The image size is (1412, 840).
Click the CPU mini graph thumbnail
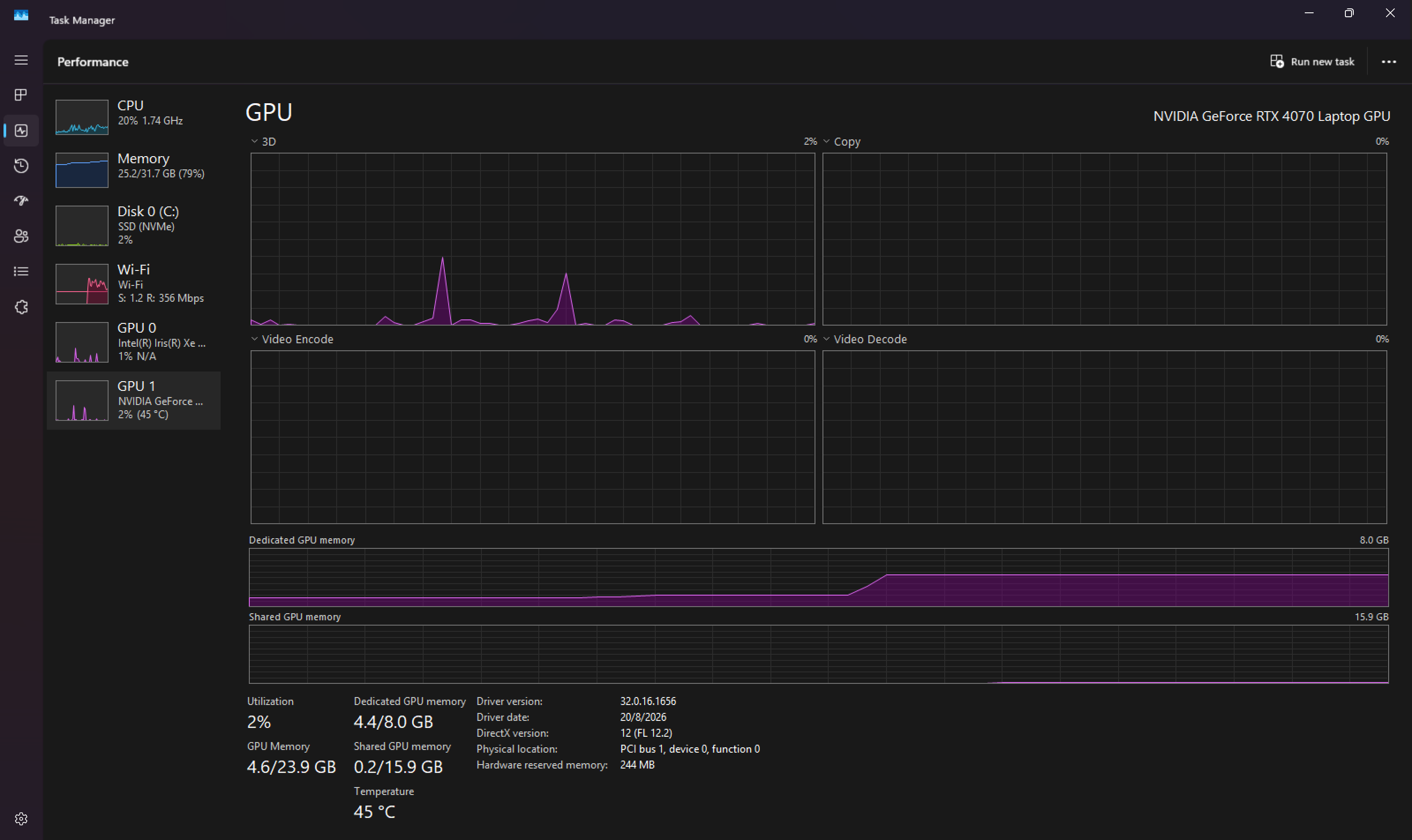click(x=82, y=117)
